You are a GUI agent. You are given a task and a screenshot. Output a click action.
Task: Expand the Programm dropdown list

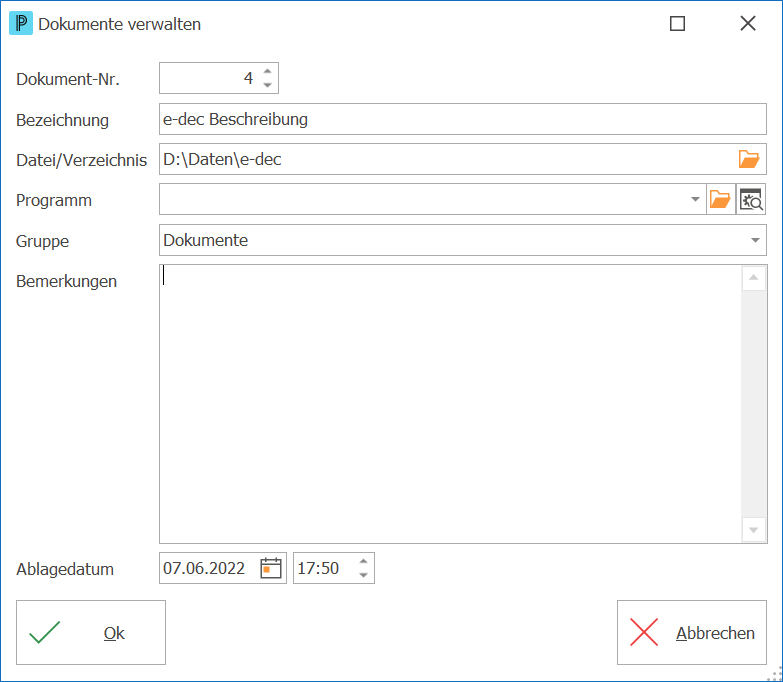point(695,199)
